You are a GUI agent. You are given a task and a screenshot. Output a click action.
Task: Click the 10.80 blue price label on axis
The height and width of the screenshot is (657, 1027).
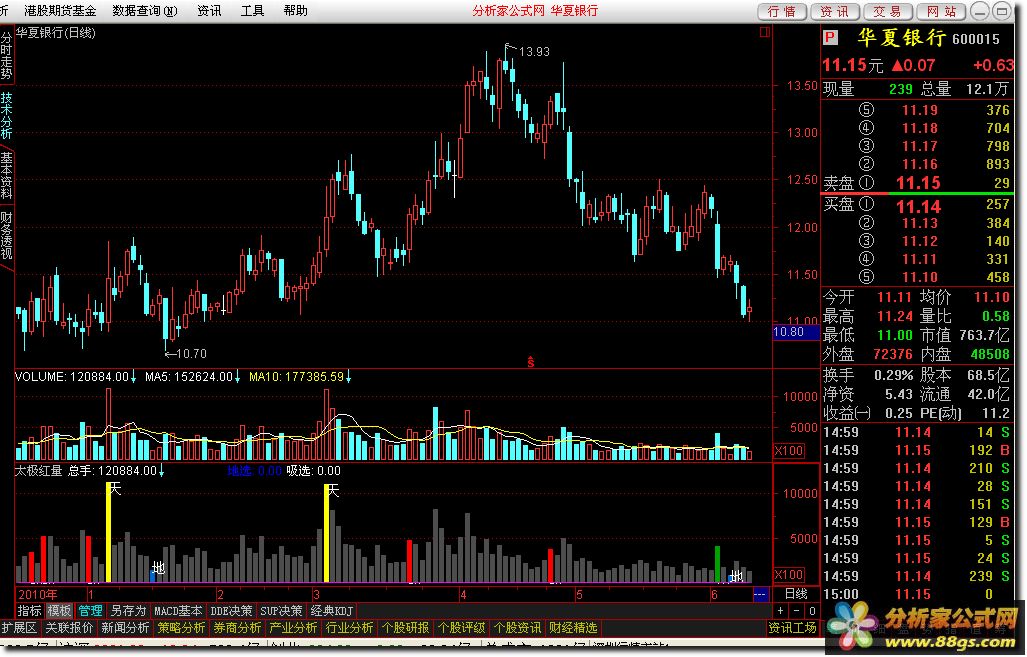pos(796,332)
